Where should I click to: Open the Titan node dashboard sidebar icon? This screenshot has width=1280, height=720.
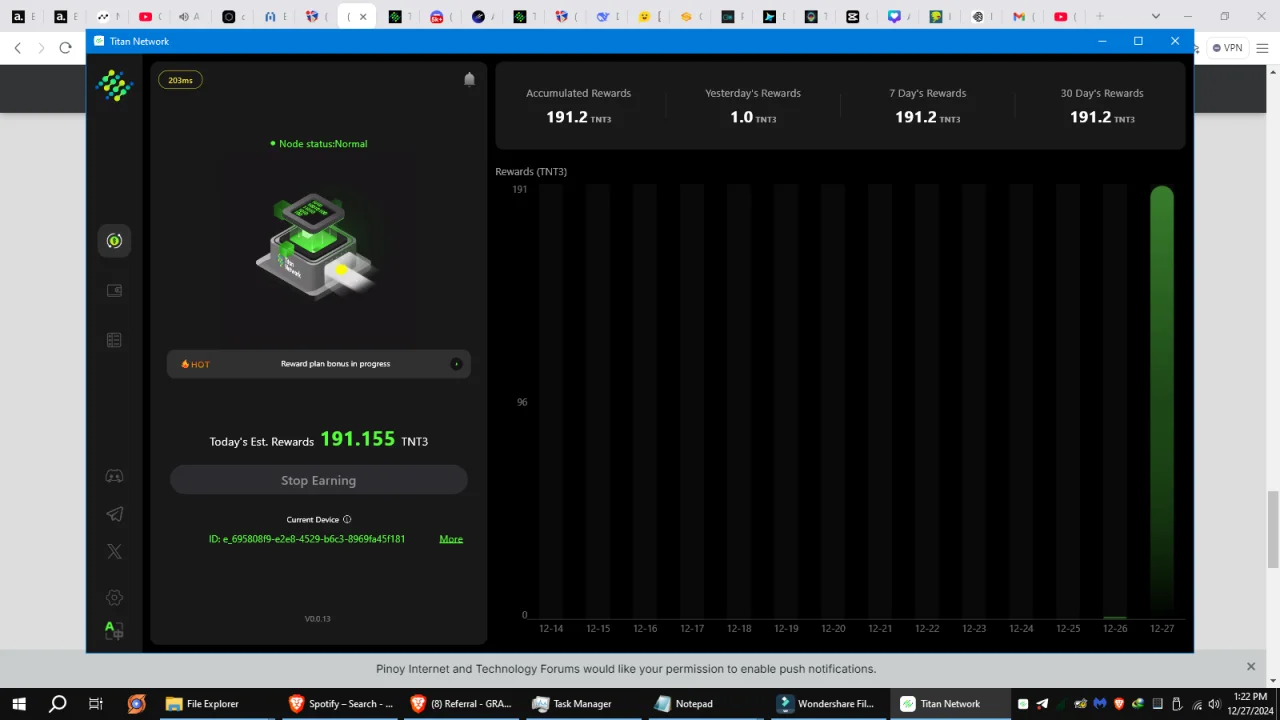point(114,241)
